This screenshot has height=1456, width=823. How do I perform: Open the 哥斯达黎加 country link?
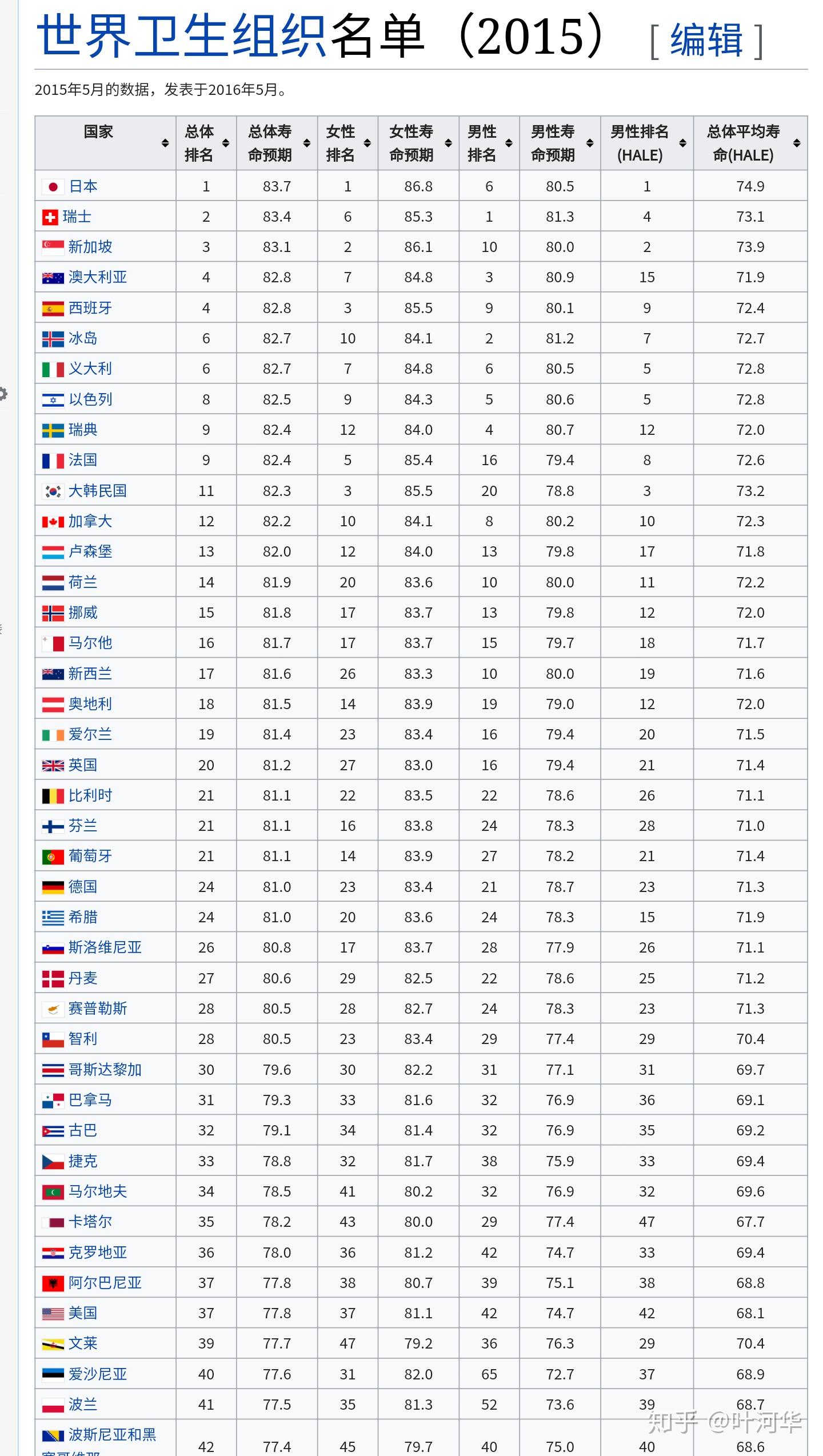(105, 1070)
